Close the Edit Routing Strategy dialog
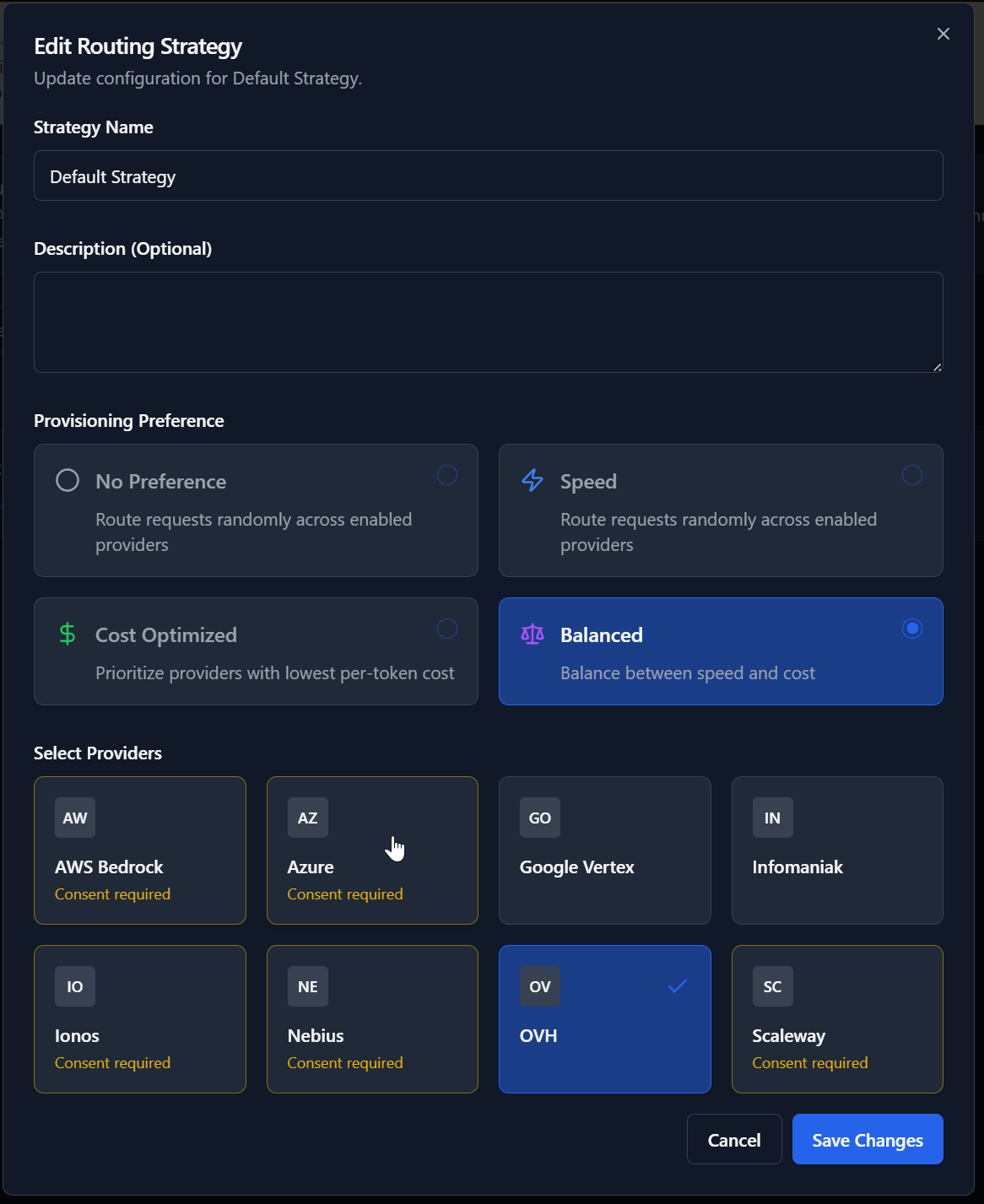Screen dimensions: 984x1204 943,34
